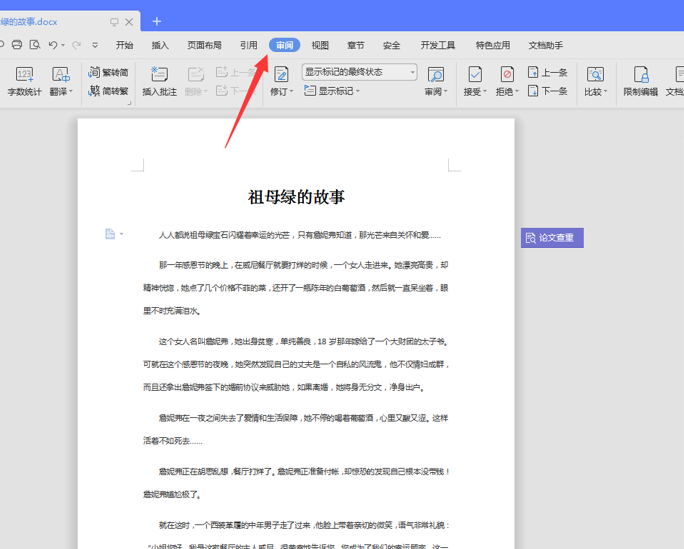Expand the 接受 dropdown arrow
The height and width of the screenshot is (549, 684).
pyautogui.click(x=485, y=91)
